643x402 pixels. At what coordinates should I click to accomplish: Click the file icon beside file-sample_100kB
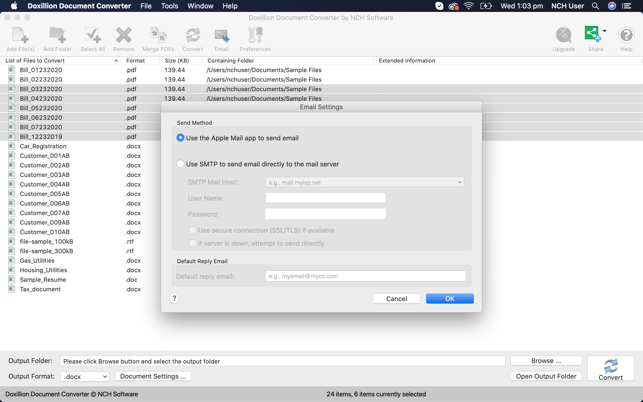[11, 241]
